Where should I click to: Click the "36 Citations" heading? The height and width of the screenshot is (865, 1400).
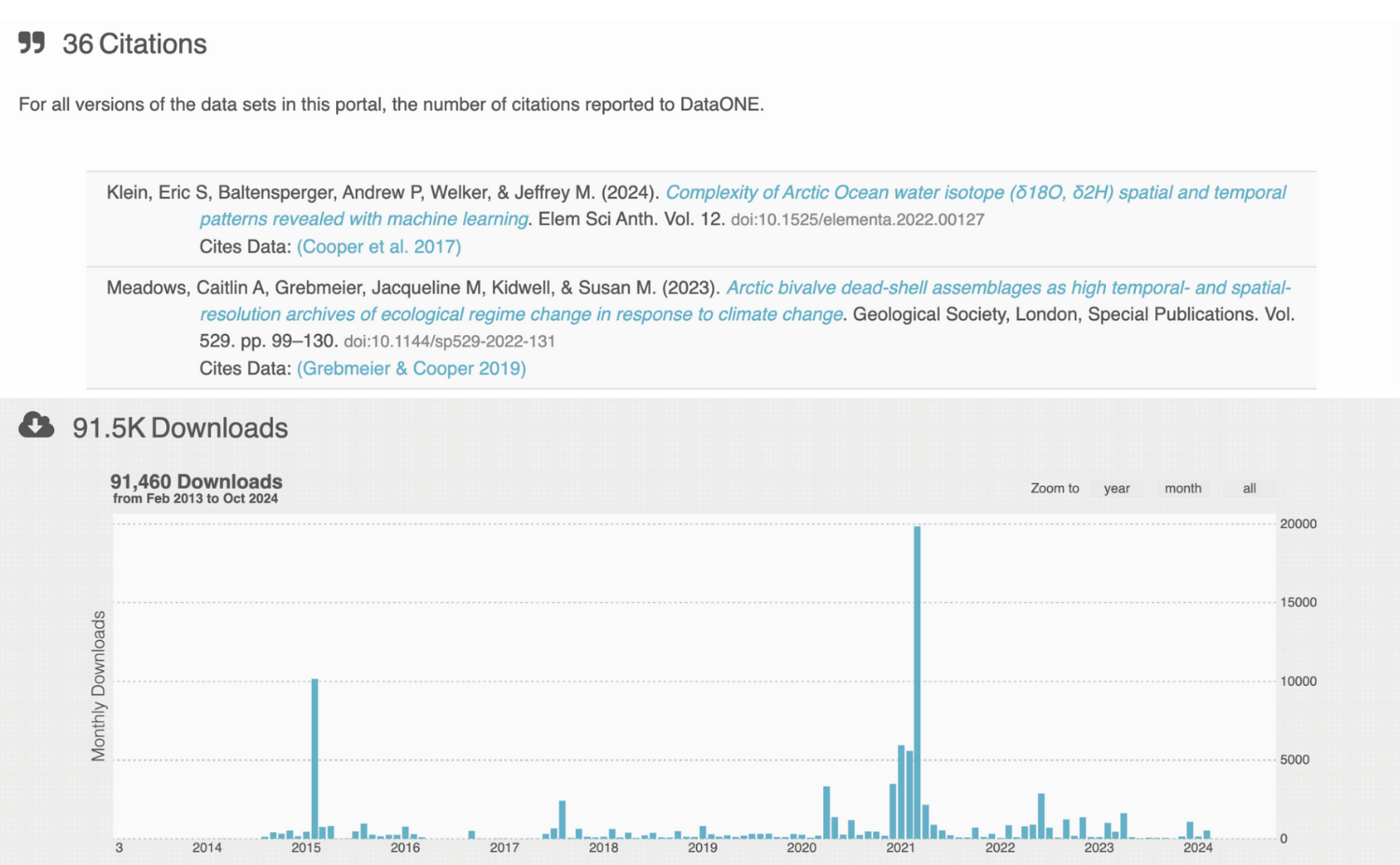[x=133, y=43]
